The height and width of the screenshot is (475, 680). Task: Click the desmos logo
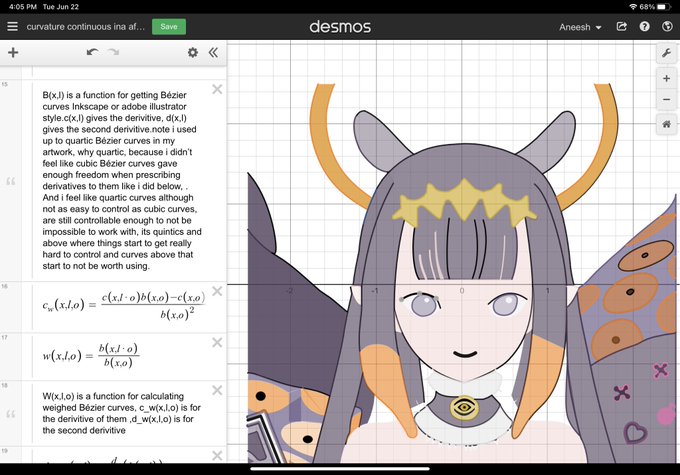point(340,27)
